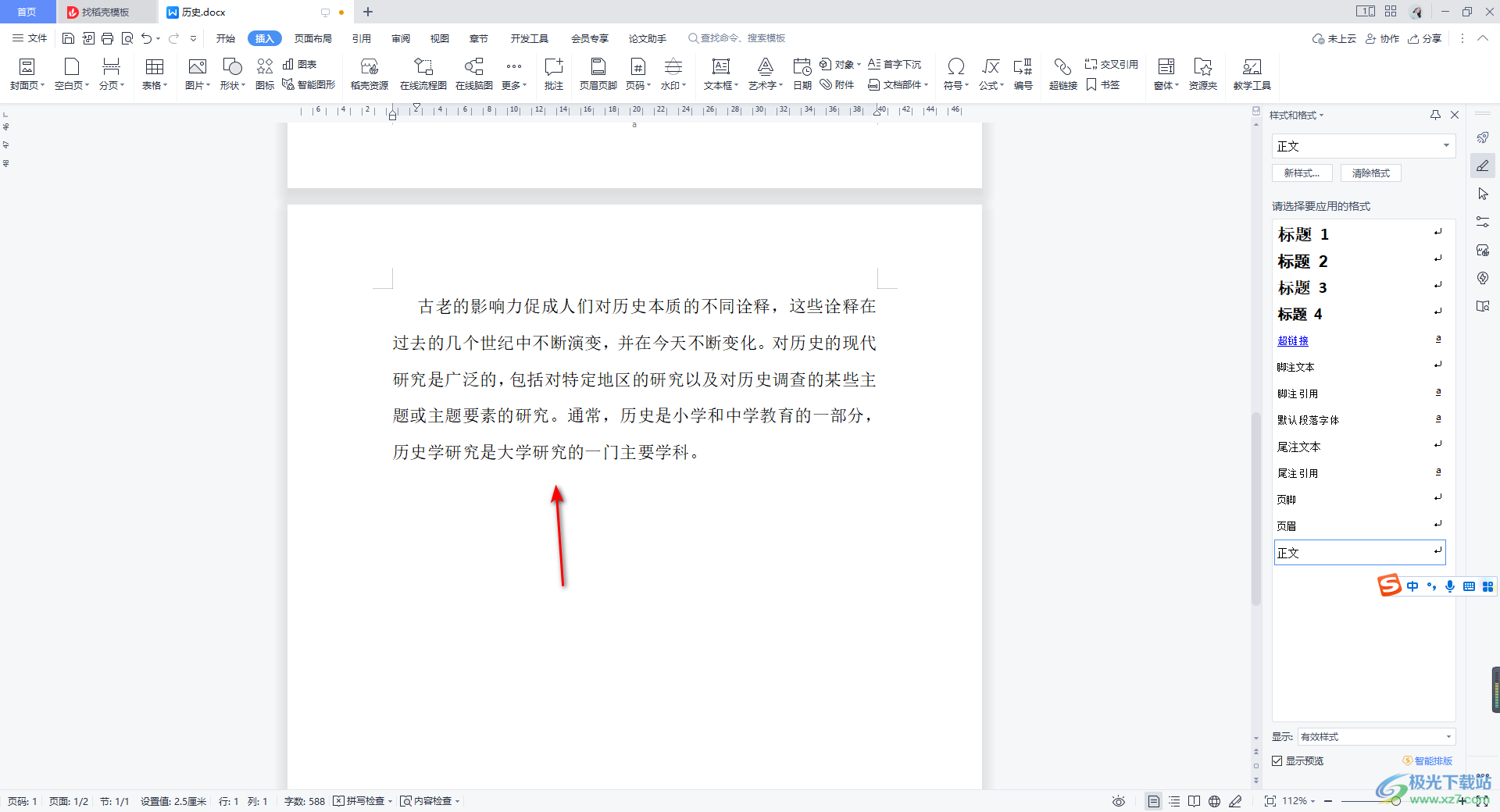Pin the styles and formatting panel

tap(1435, 115)
